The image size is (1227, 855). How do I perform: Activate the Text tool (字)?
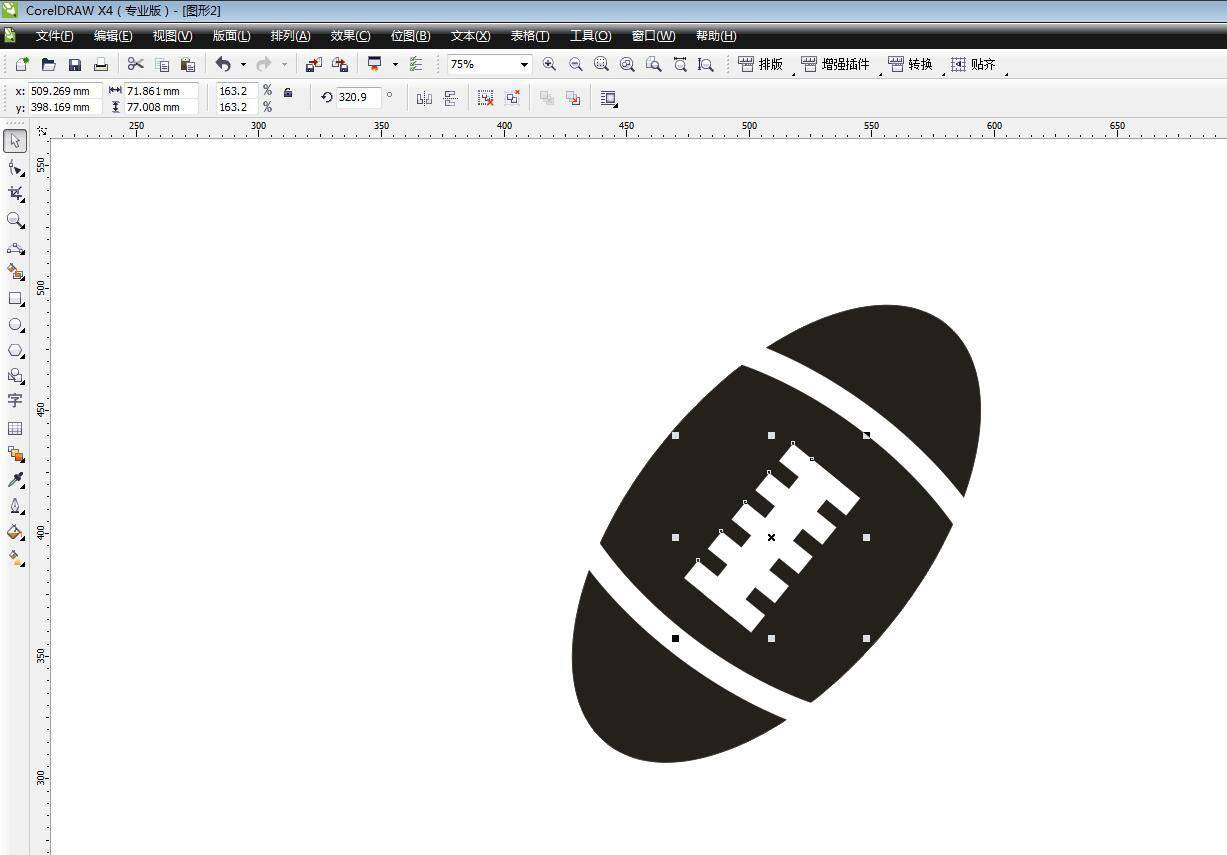(x=15, y=401)
